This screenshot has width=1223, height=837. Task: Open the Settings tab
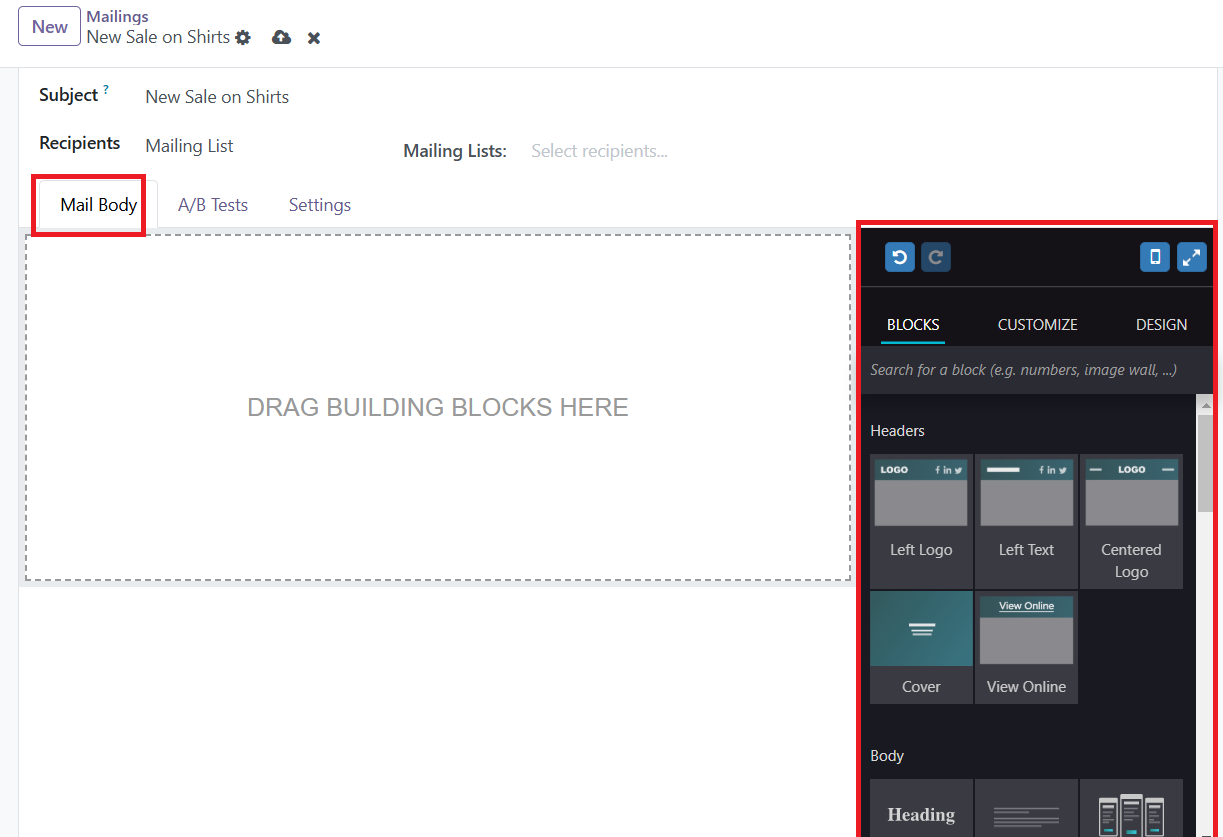tap(320, 205)
